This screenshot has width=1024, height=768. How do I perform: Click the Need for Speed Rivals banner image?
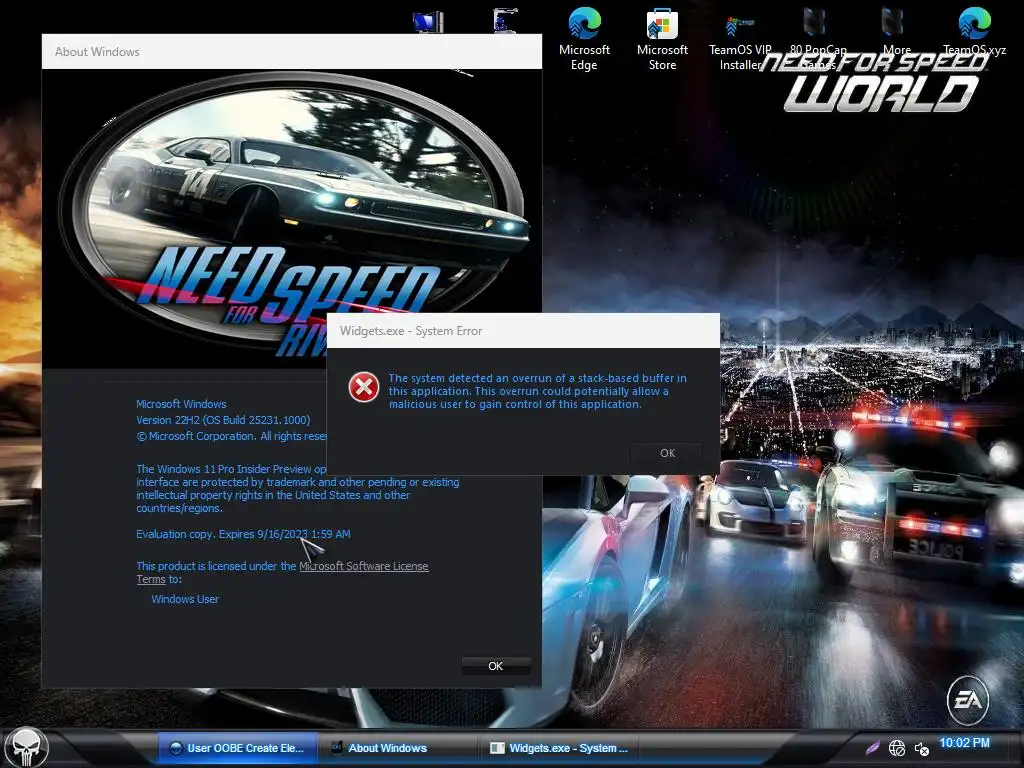tap(292, 219)
